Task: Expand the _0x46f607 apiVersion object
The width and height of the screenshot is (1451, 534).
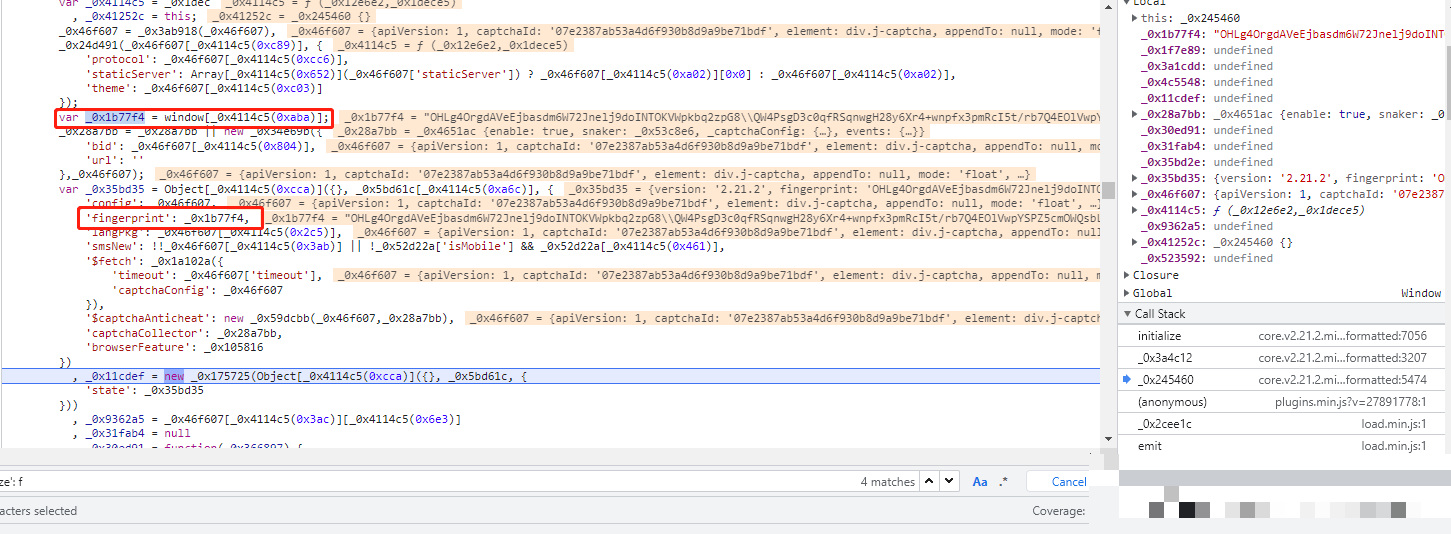Action: pyautogui.click(x=1135, y=194)
